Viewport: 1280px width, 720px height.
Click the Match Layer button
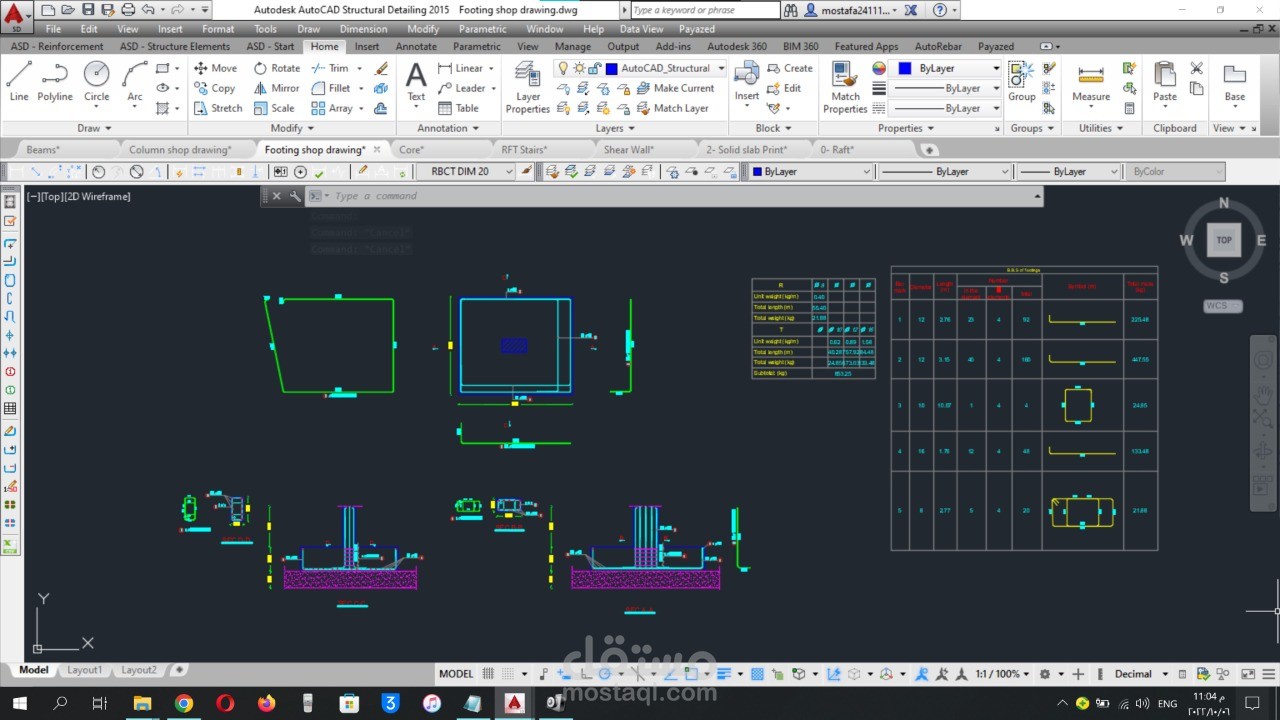point(672,108)
